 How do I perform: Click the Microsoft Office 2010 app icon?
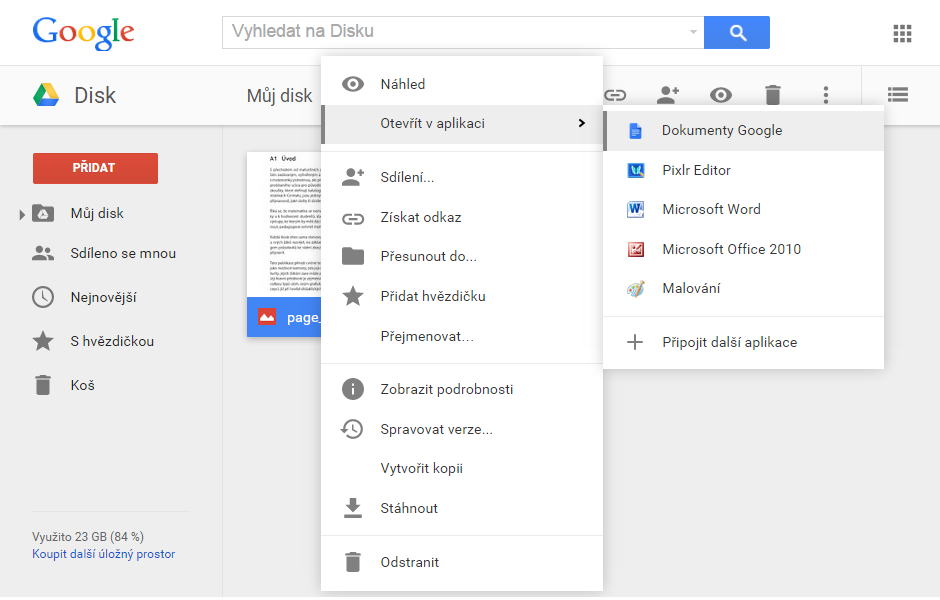coord(635,249)
